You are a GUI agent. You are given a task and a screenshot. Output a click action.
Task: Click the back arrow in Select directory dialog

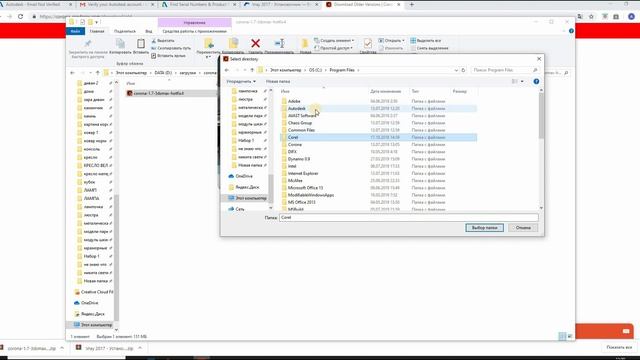click(x=227, y=70)
